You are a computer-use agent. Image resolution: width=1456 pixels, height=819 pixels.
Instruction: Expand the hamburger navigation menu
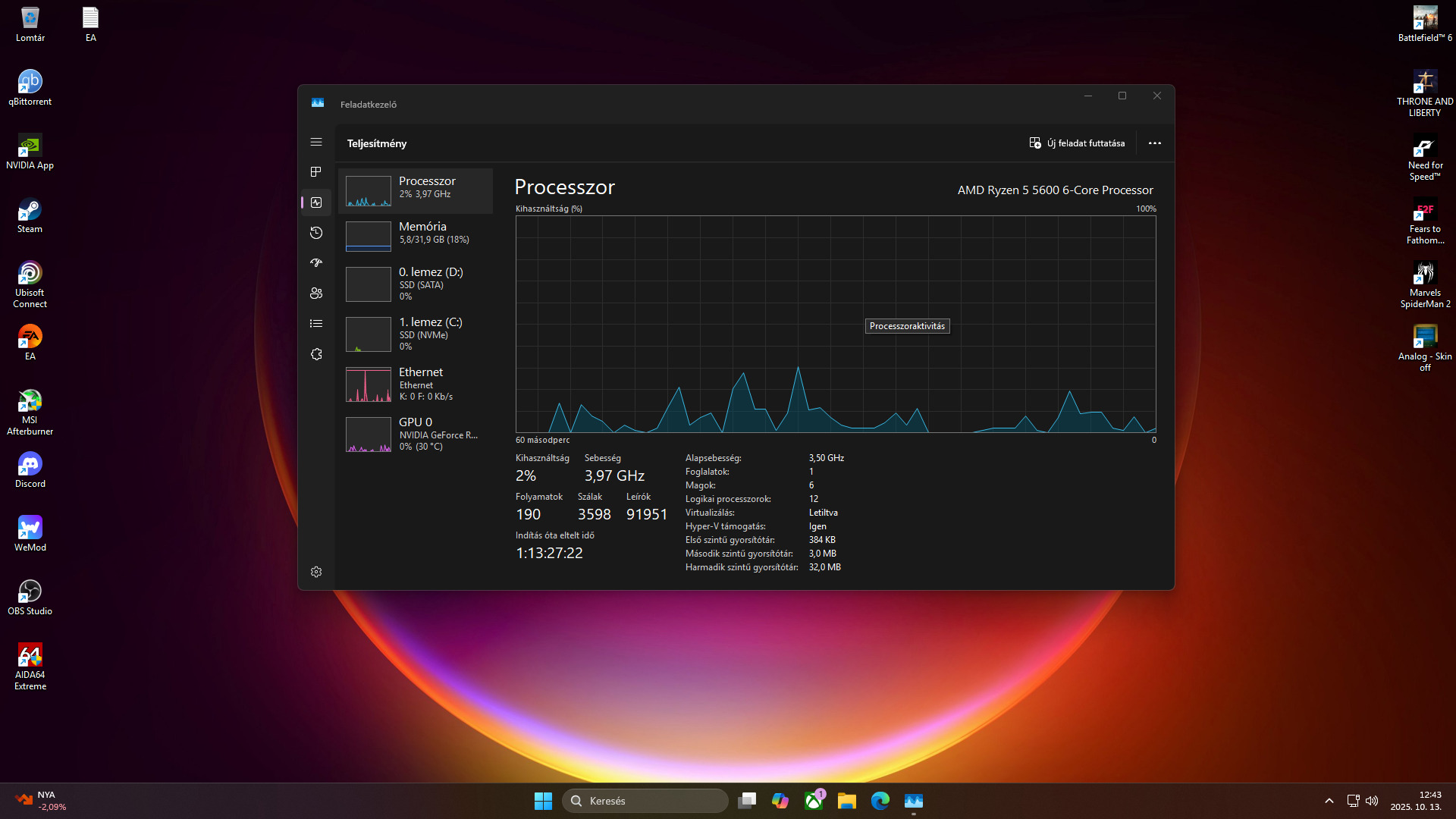pos(316,142)
